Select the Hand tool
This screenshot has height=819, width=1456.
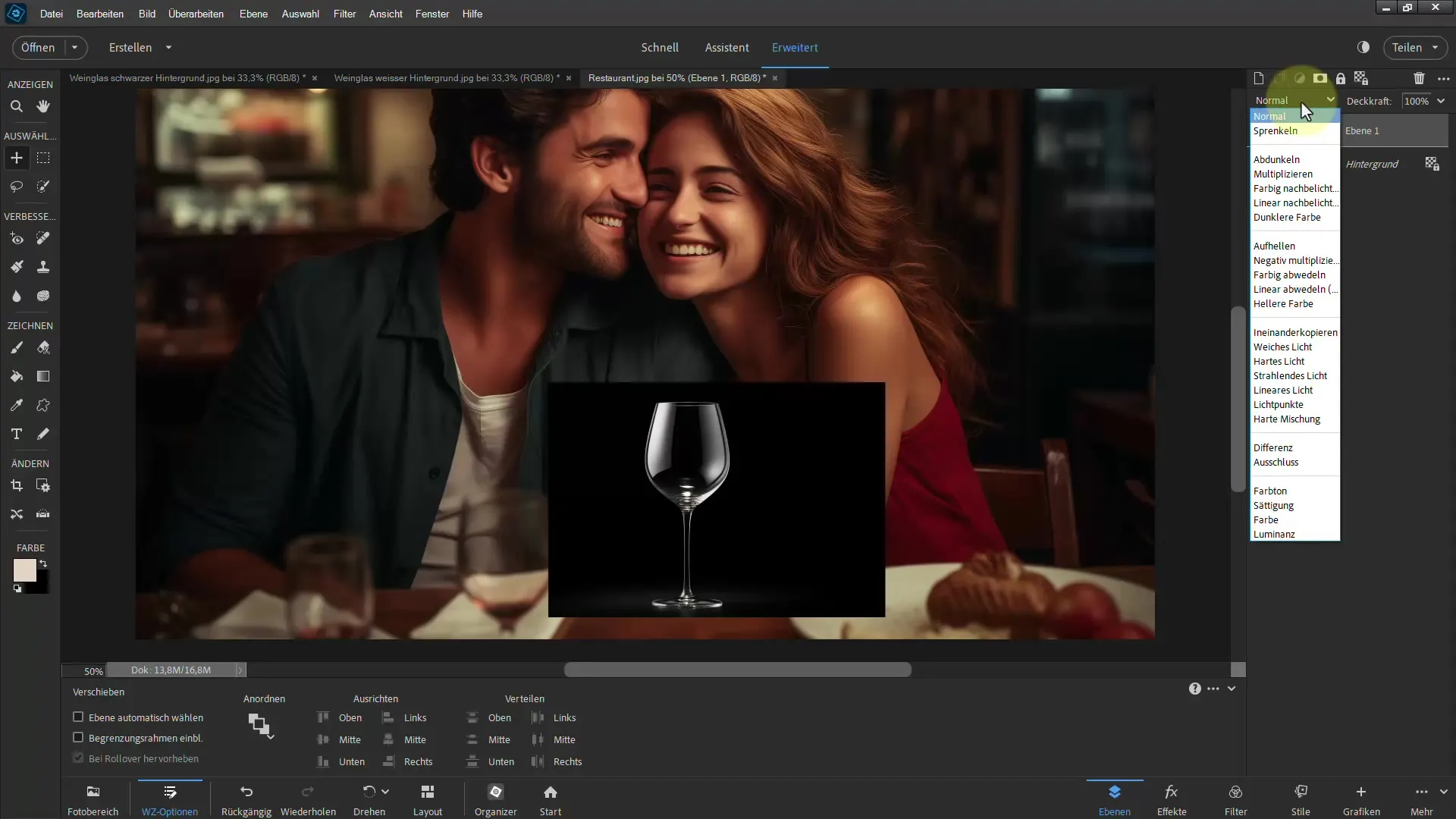(x=43, y=106)
